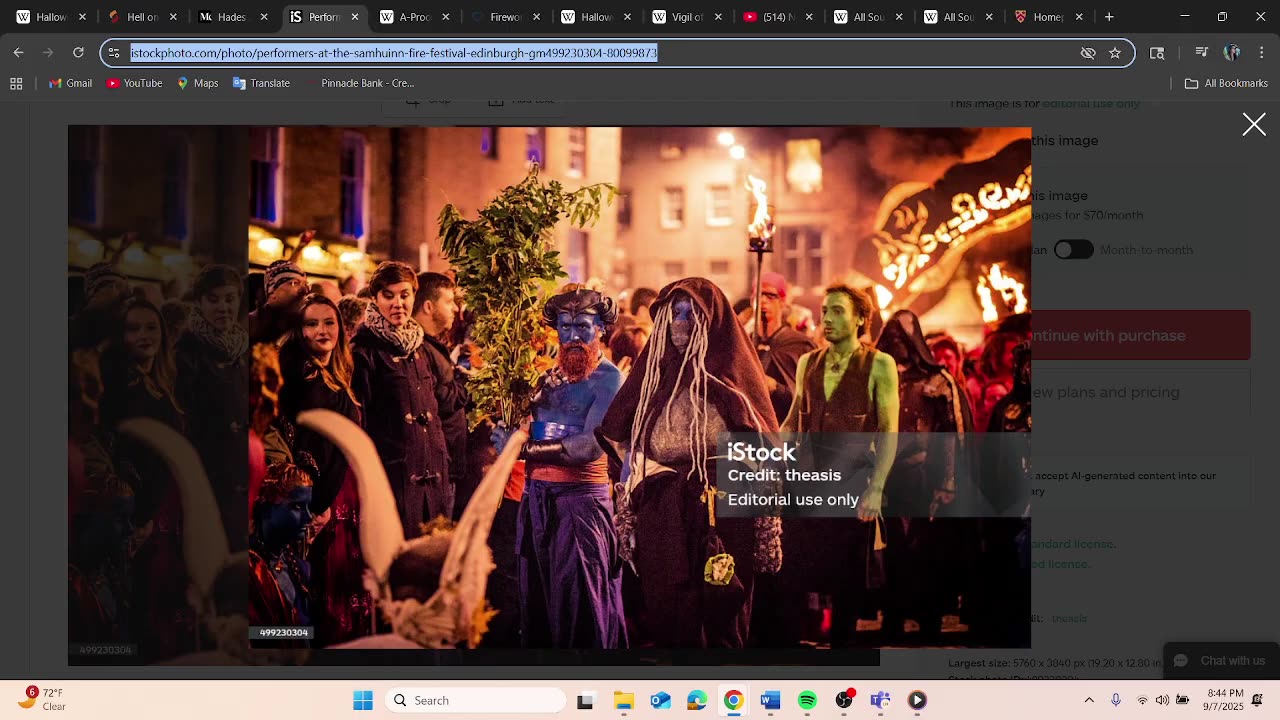Click the taskbar Search box
The width and height of the screenshot is (1280, 720).
[475, 700]
